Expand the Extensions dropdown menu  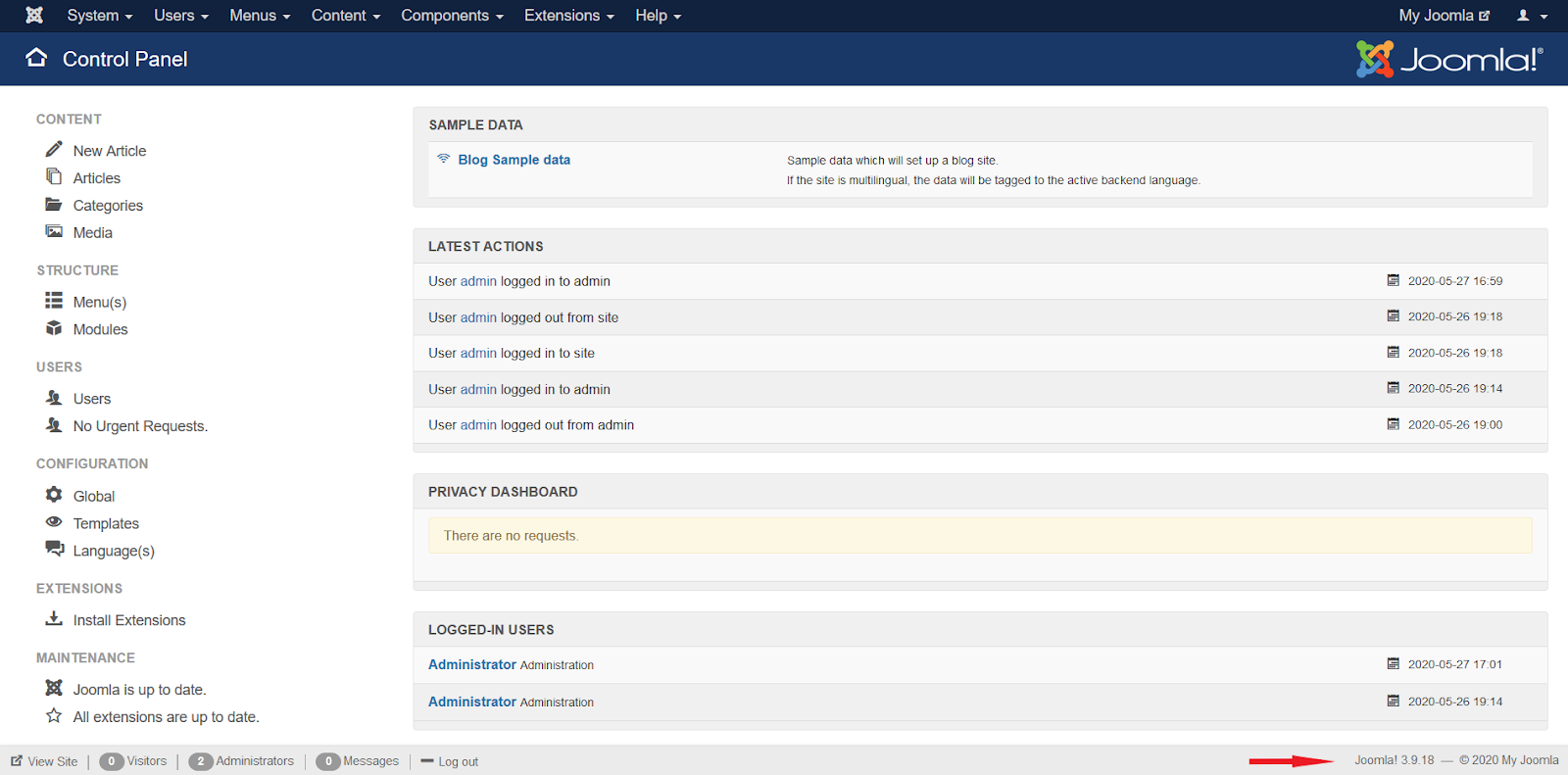pos(568,16)
